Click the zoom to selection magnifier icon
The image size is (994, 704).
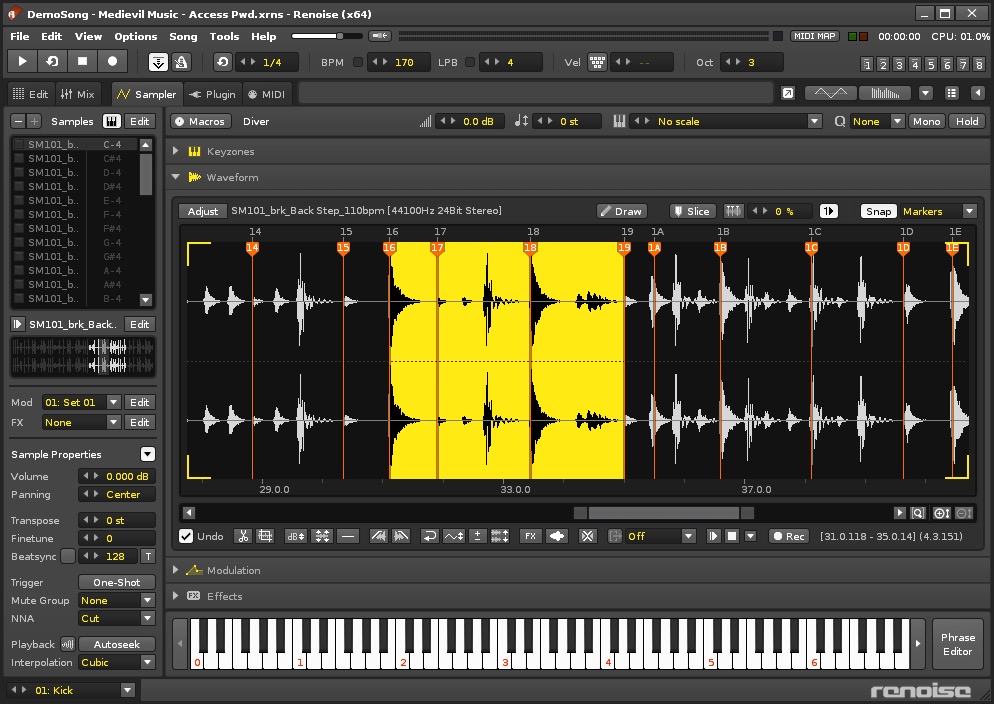click(918, 513)
